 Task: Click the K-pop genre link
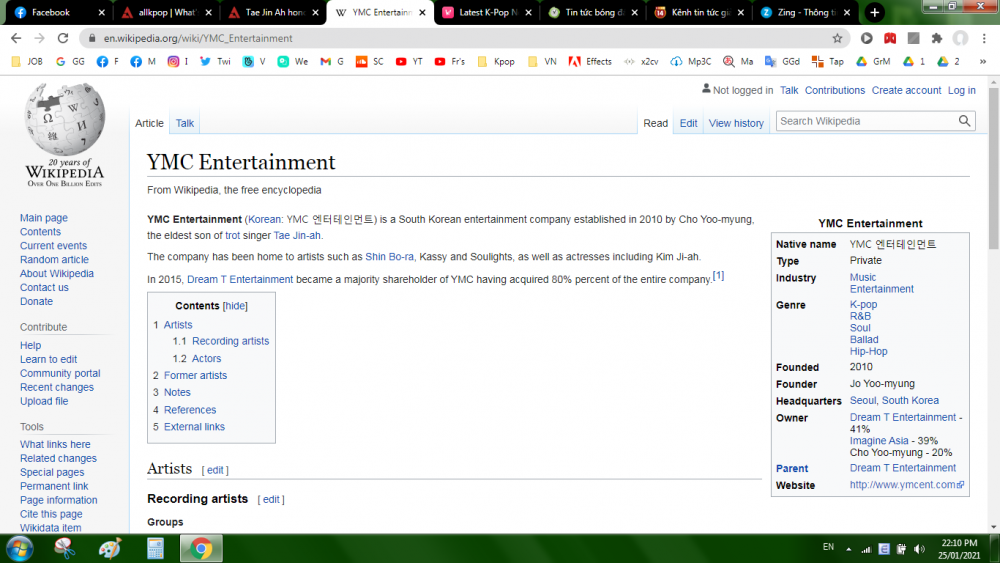[864, 304]
